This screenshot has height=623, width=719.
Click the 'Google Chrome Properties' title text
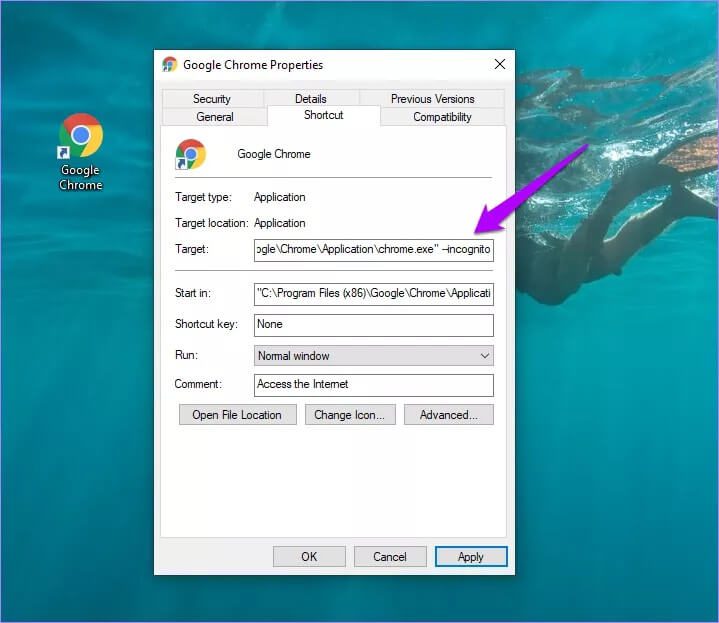pyautogui.click(x=253, y=65)
